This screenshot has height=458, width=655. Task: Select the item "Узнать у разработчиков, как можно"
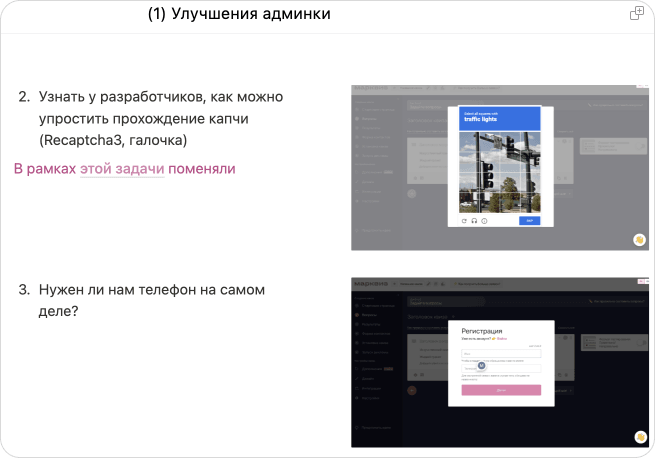point(161,97)
